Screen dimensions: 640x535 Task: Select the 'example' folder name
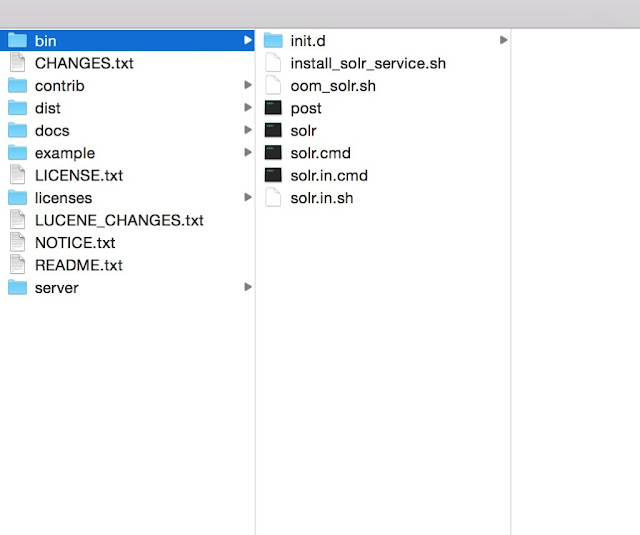pos(65,153)
